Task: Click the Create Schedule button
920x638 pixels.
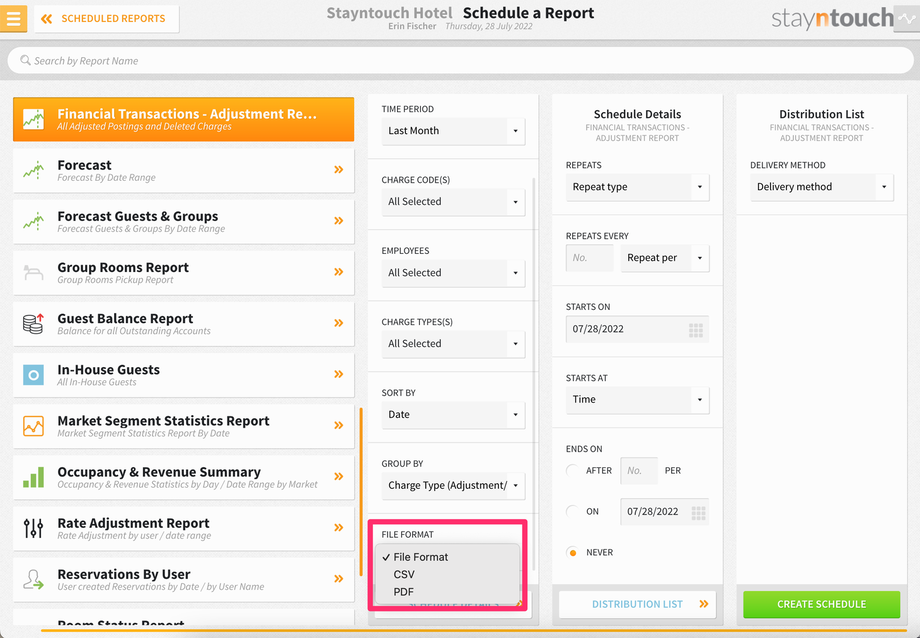Action: tap(821, 604)
